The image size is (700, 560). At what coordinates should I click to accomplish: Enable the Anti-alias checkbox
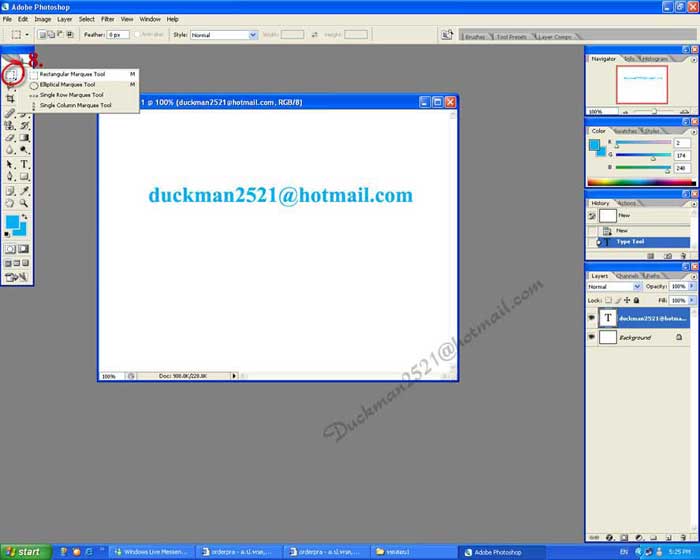coord(137,34)
